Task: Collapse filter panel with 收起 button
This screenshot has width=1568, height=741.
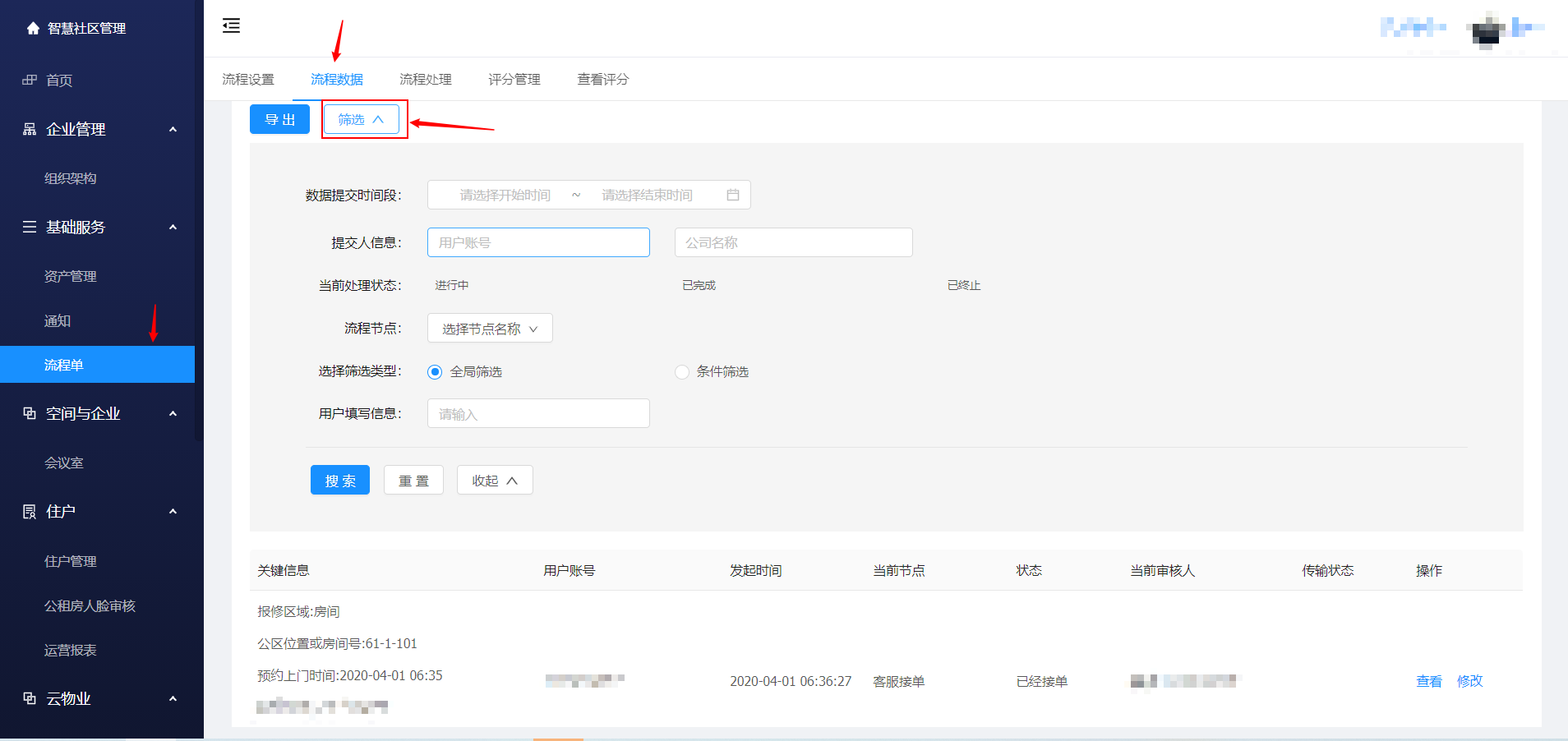Action: click(495, 481)
